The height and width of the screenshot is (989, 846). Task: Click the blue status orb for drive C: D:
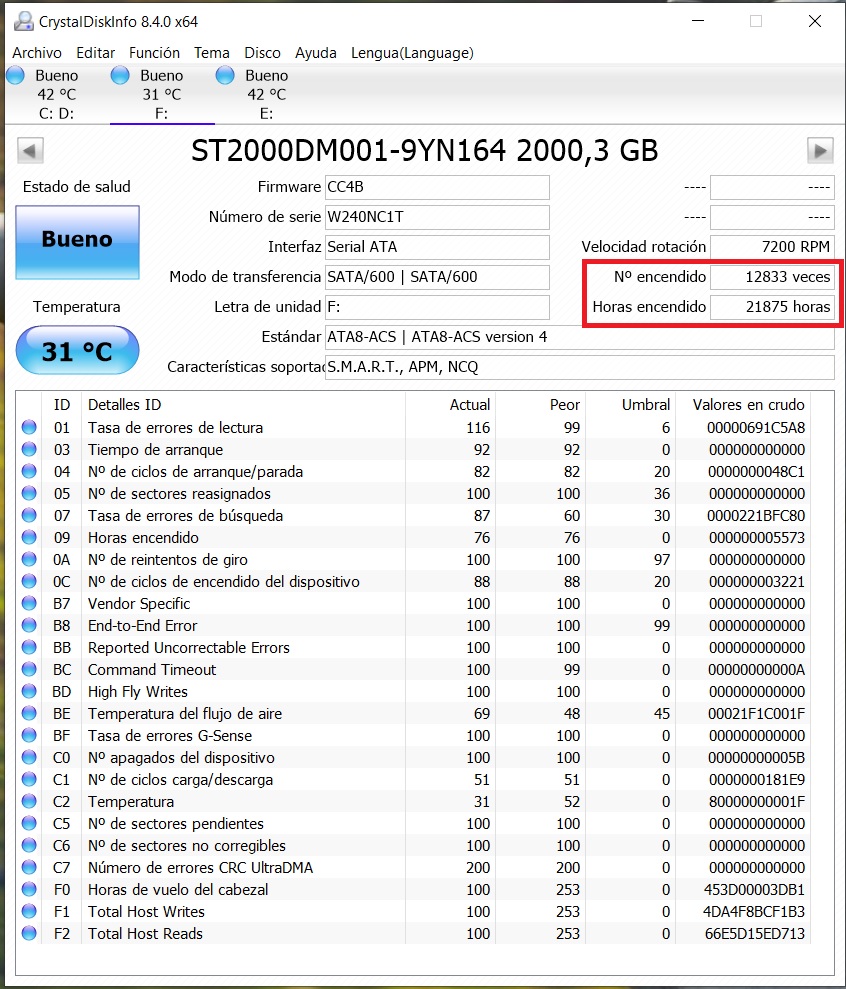tap(15, 76)
